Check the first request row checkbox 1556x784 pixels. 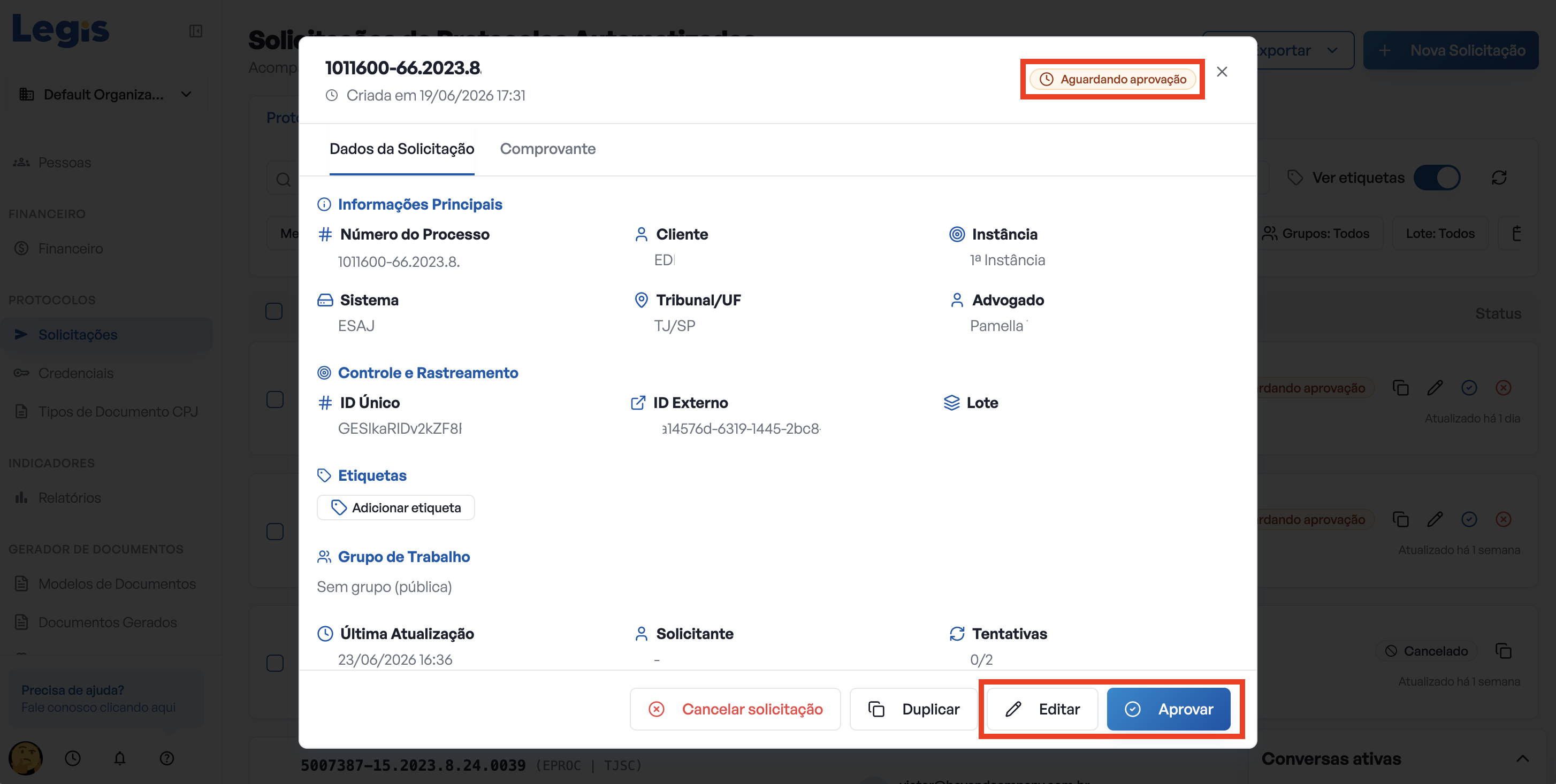coord(275,399)
